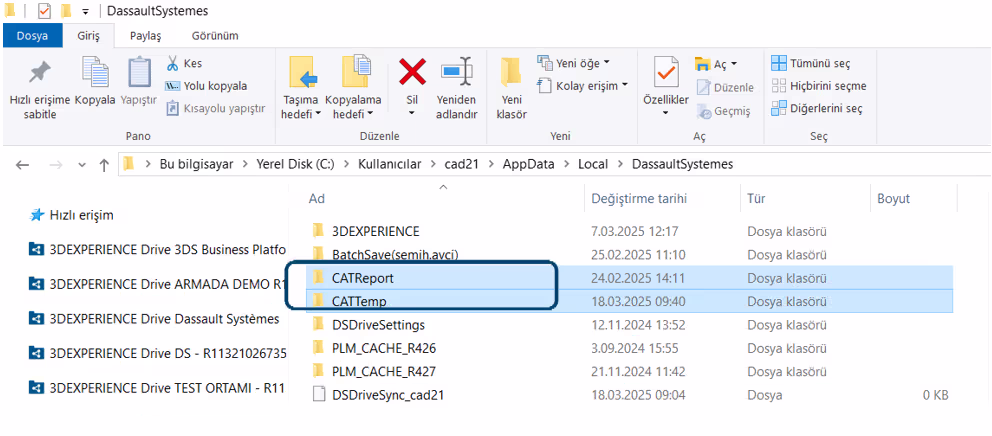Expand the Sil dropdown arrow
992x436 pixels.
(x=412, y=114)
